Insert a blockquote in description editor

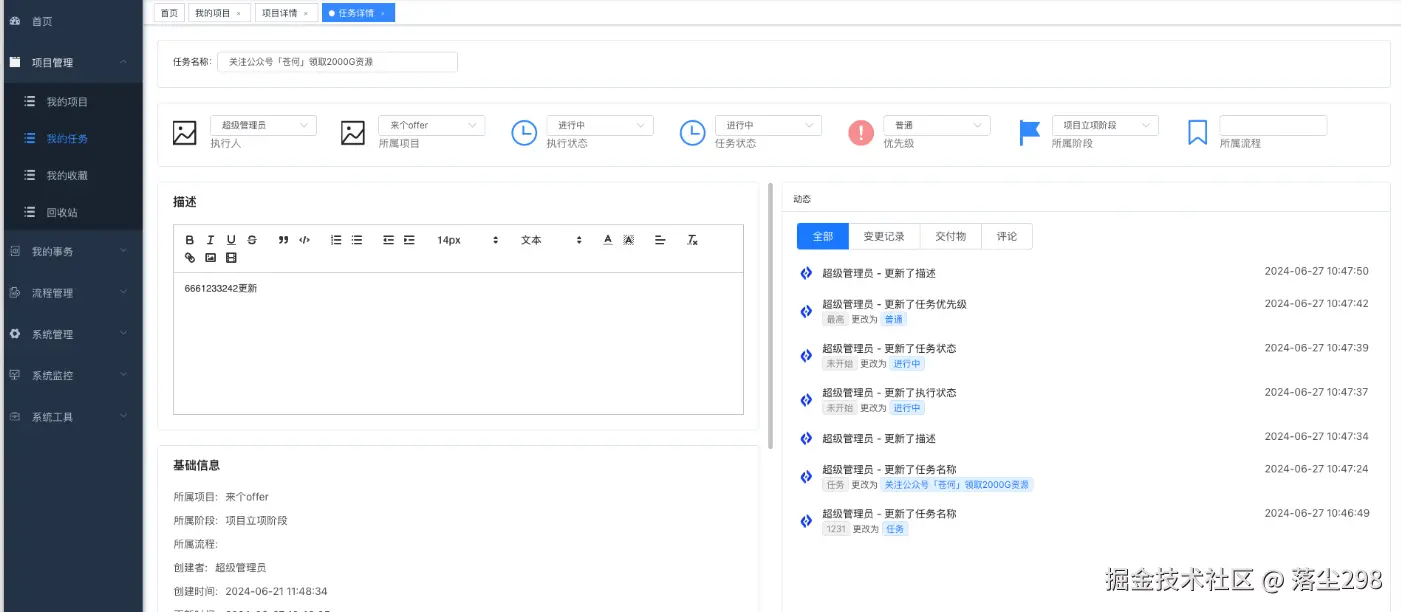(x=284, y=240)
